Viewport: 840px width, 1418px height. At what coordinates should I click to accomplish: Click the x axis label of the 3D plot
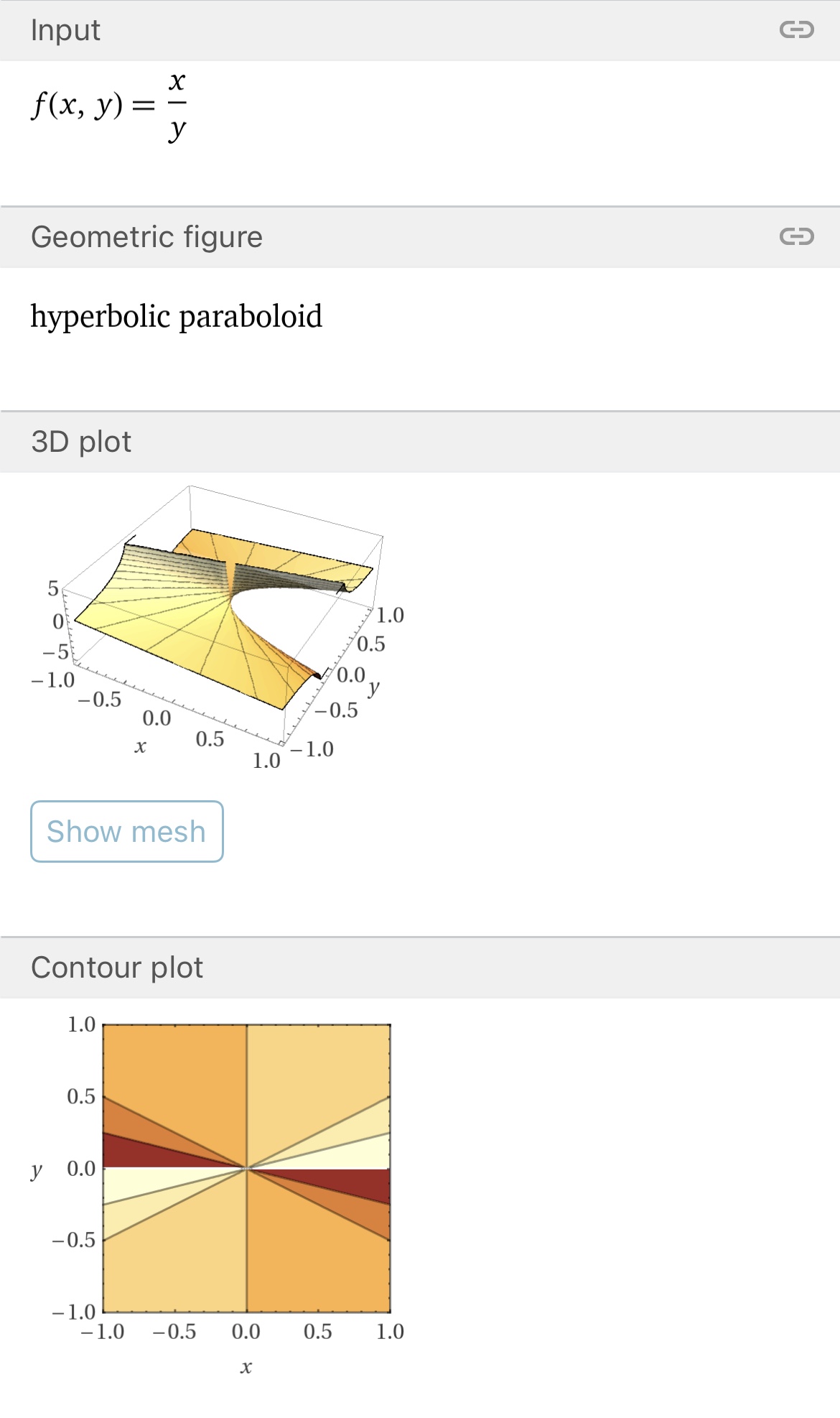click(140, 747)
